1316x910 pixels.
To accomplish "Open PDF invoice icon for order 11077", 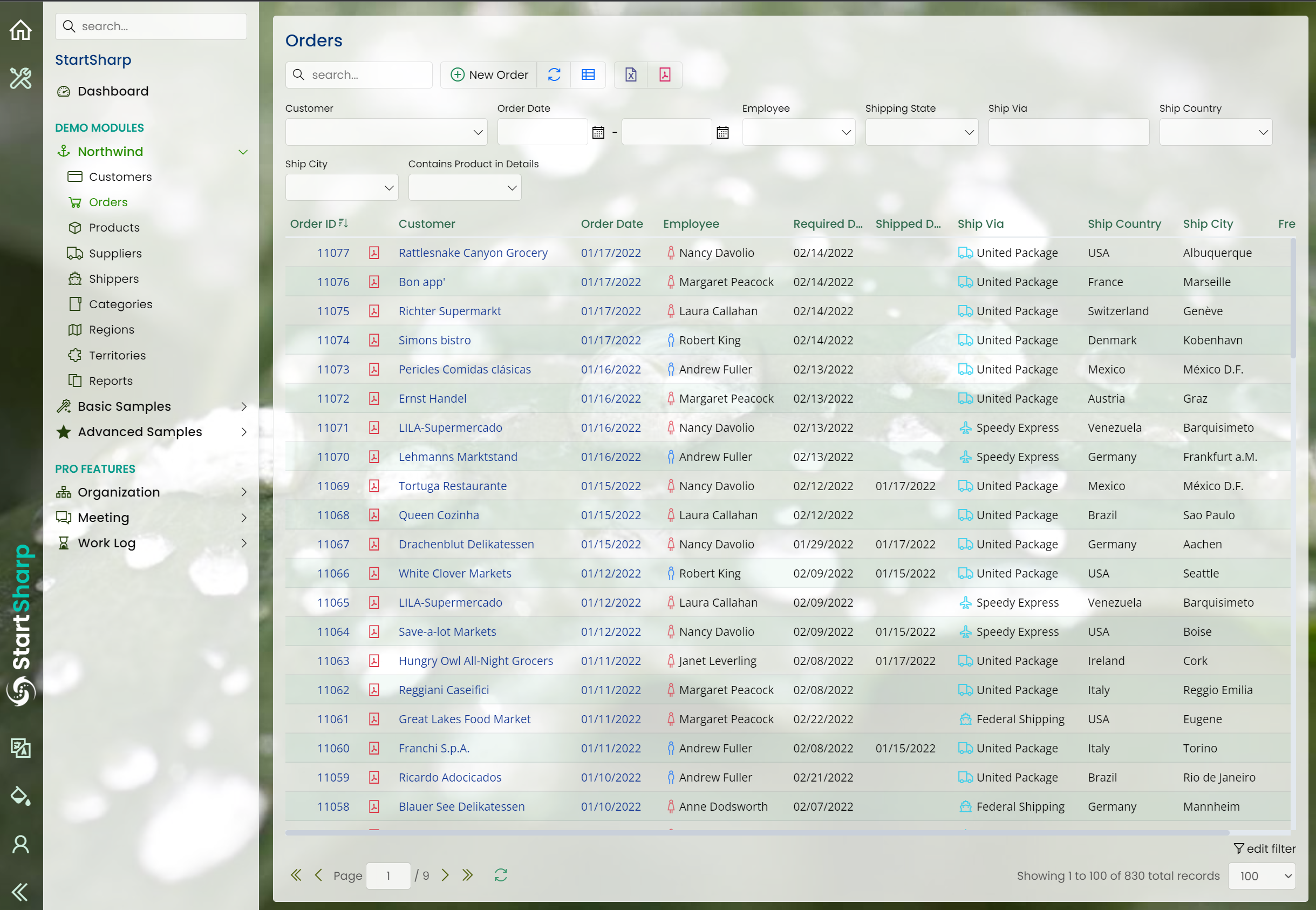I will (374, 253).
